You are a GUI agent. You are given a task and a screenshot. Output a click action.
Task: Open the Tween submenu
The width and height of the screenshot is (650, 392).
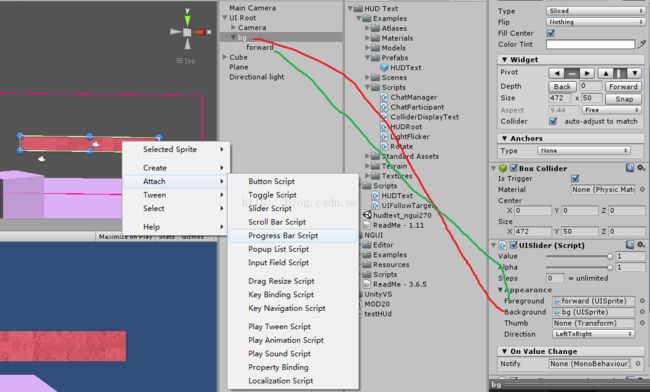176,195
